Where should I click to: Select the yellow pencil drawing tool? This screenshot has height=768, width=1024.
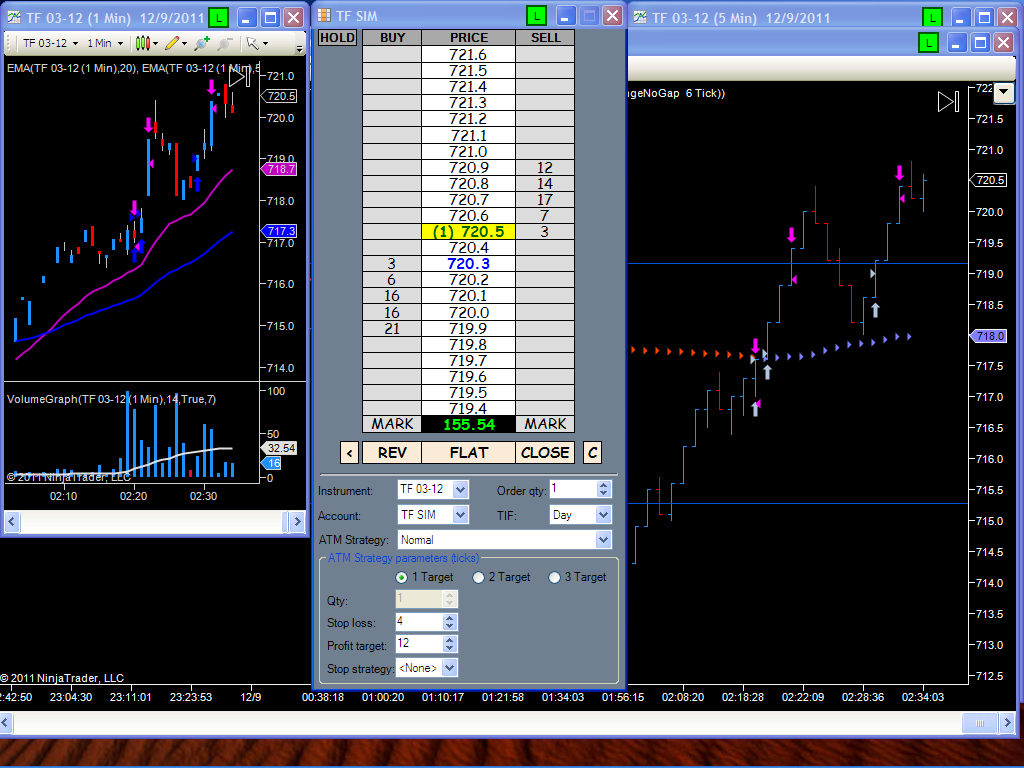coord(172,43)
